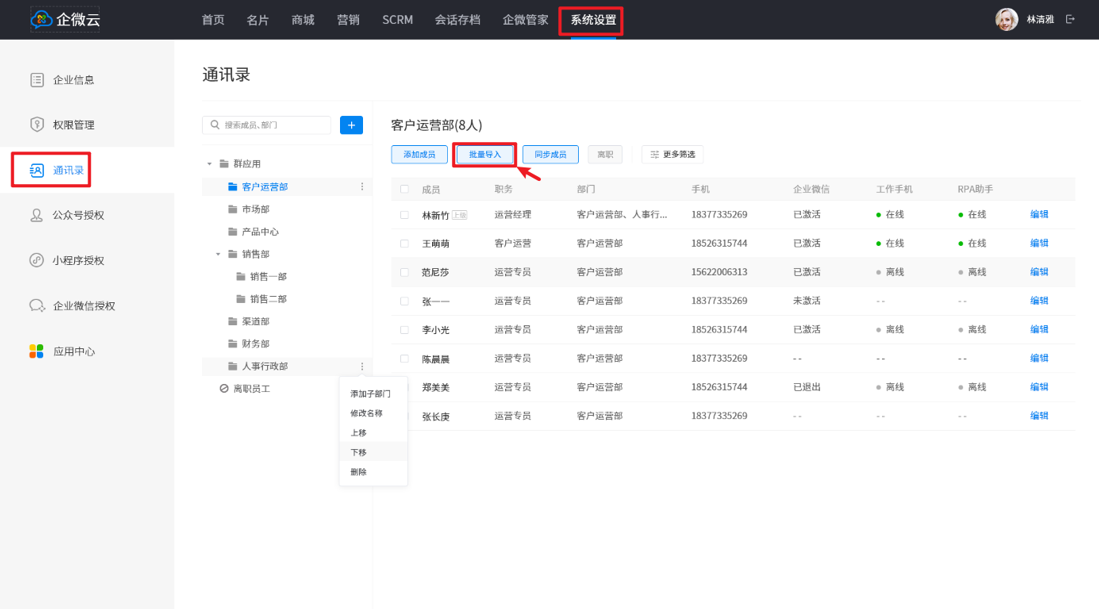Open SCRM in top navigation
The height and width of the screenshot is (609, 1099).
397,20
